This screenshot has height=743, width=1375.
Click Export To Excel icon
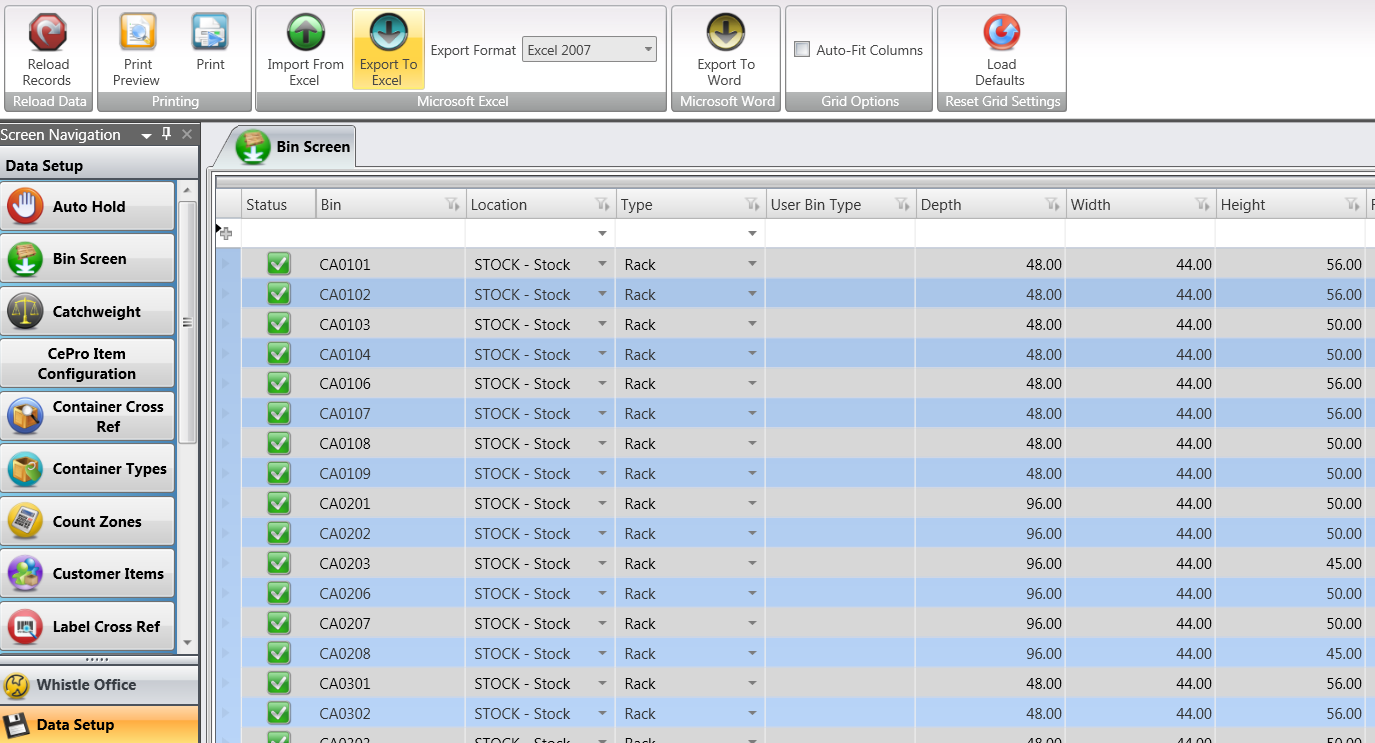point(387,33)
